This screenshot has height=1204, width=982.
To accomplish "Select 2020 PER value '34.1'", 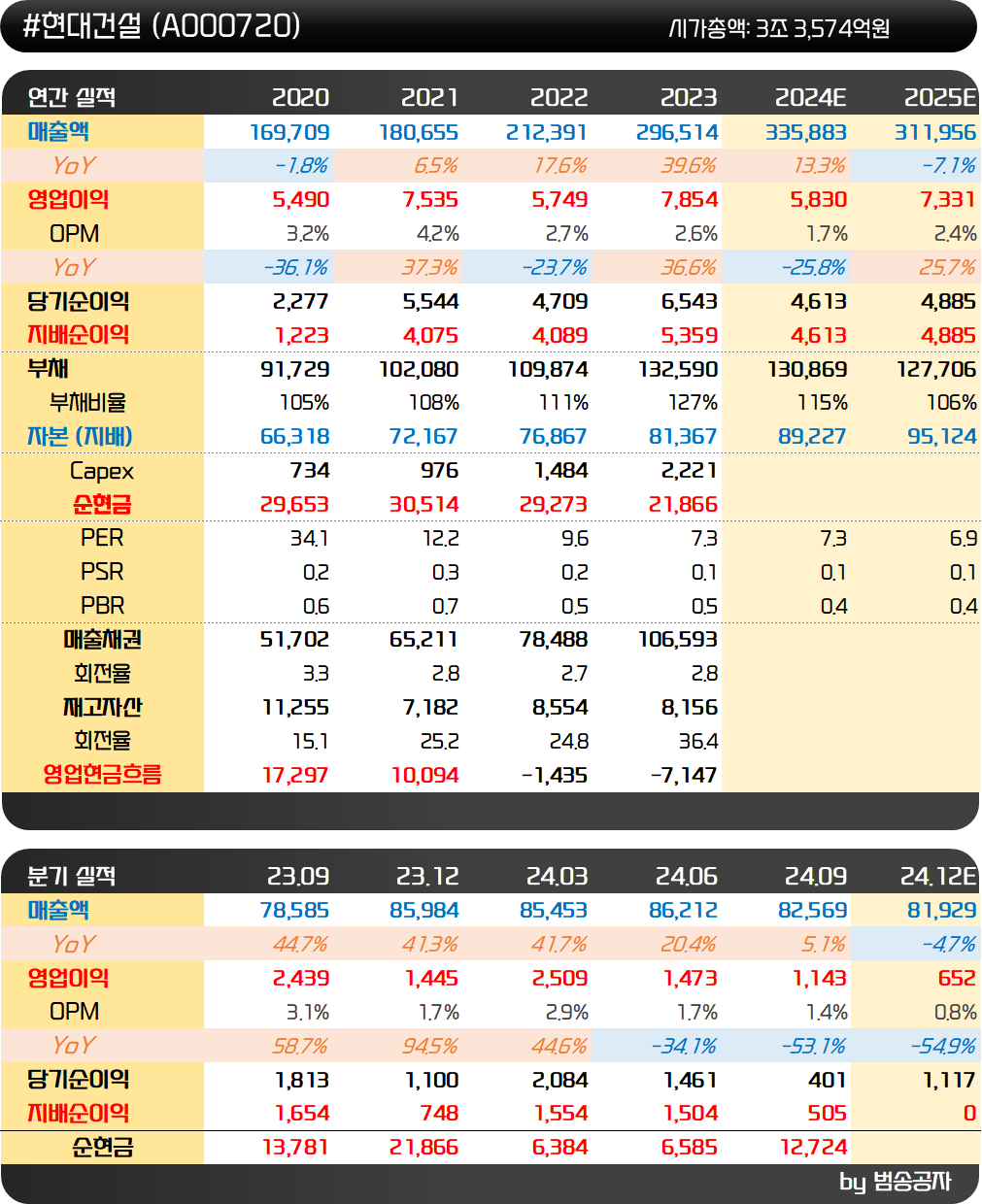I will point(311,538).
